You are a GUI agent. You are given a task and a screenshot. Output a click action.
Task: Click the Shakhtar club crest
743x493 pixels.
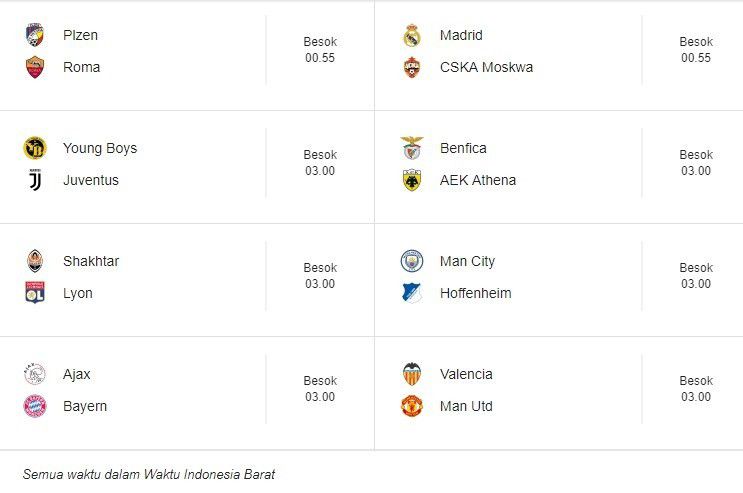coord(35,261)
